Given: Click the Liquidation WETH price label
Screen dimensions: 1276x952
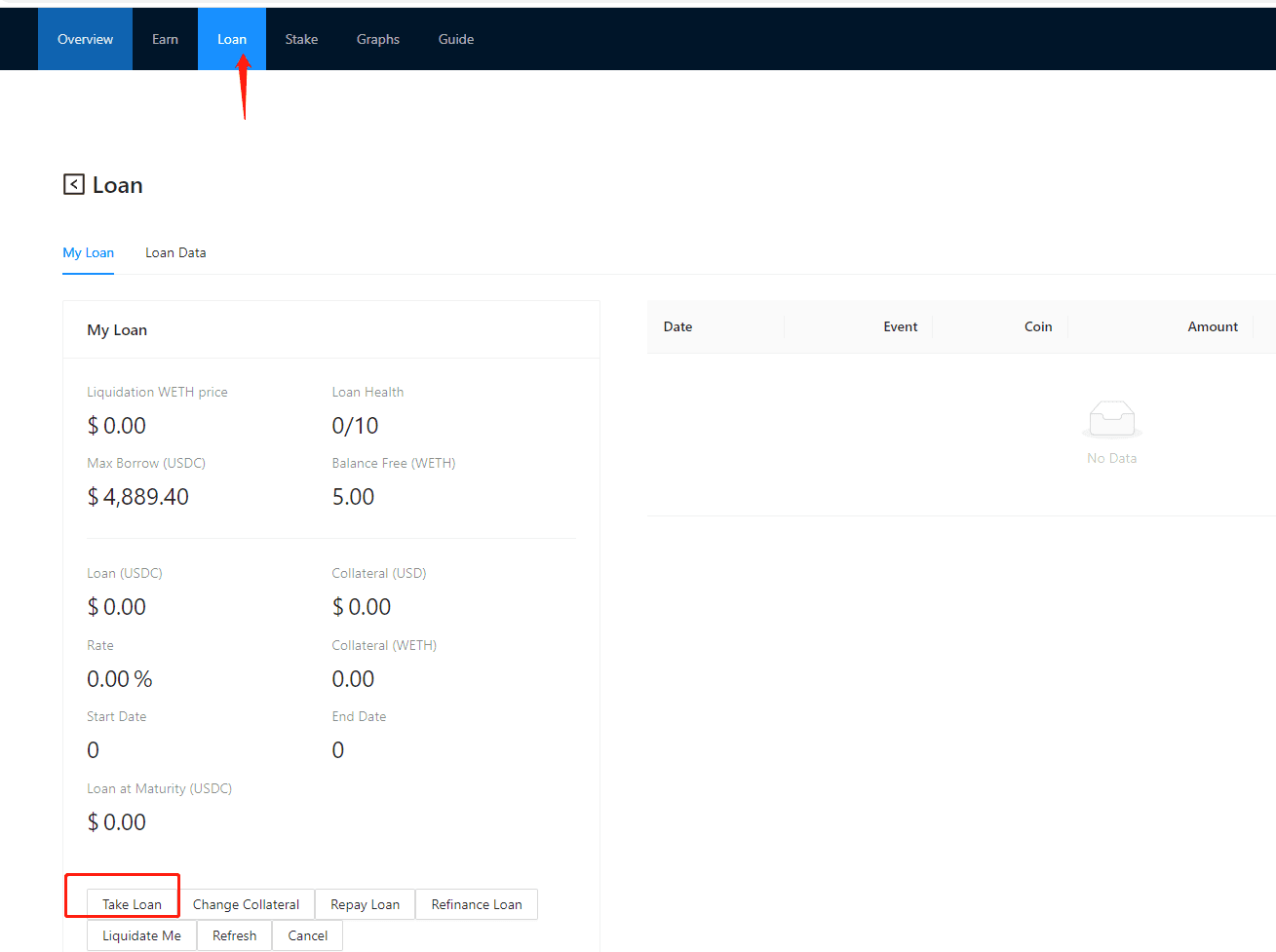Looking at the screenshot, I should 157,392.
